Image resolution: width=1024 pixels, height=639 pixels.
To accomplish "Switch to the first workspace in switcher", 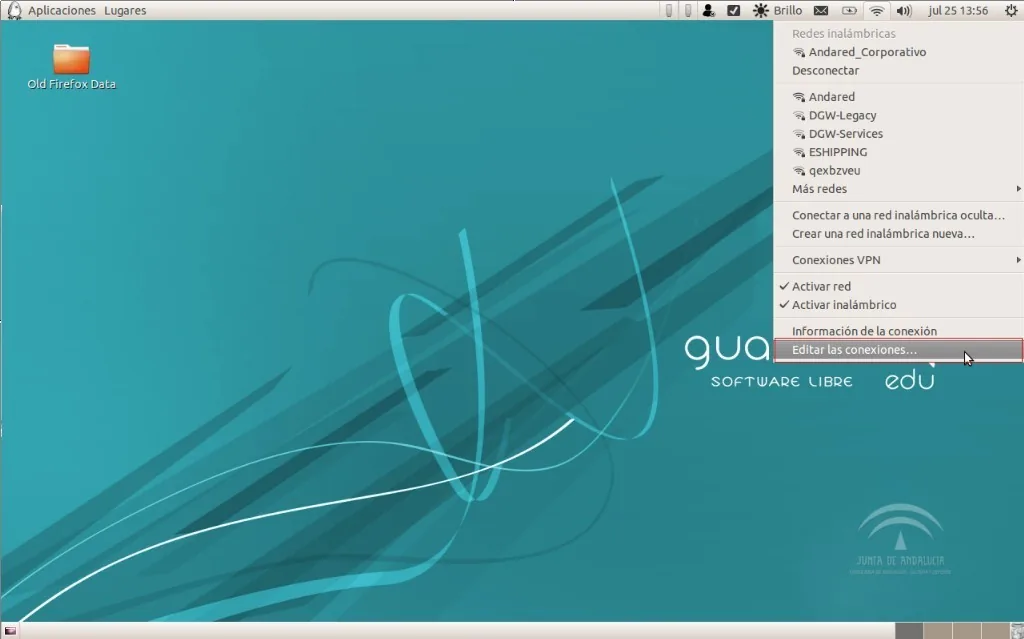I will (x=908, y=631).
